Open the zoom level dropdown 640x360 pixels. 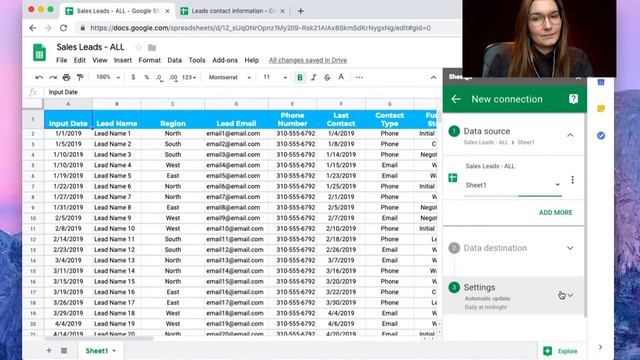click(x=108, y=77)
